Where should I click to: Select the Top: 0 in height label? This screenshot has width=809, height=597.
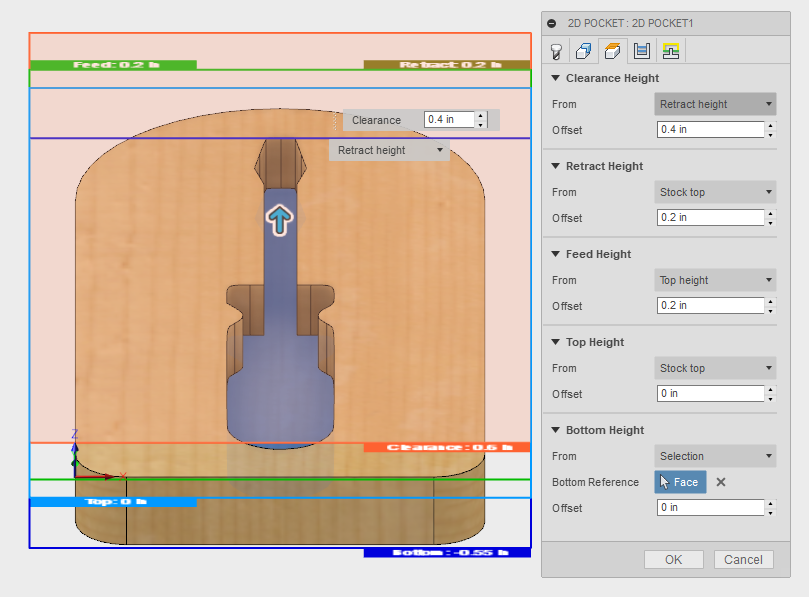114,502
